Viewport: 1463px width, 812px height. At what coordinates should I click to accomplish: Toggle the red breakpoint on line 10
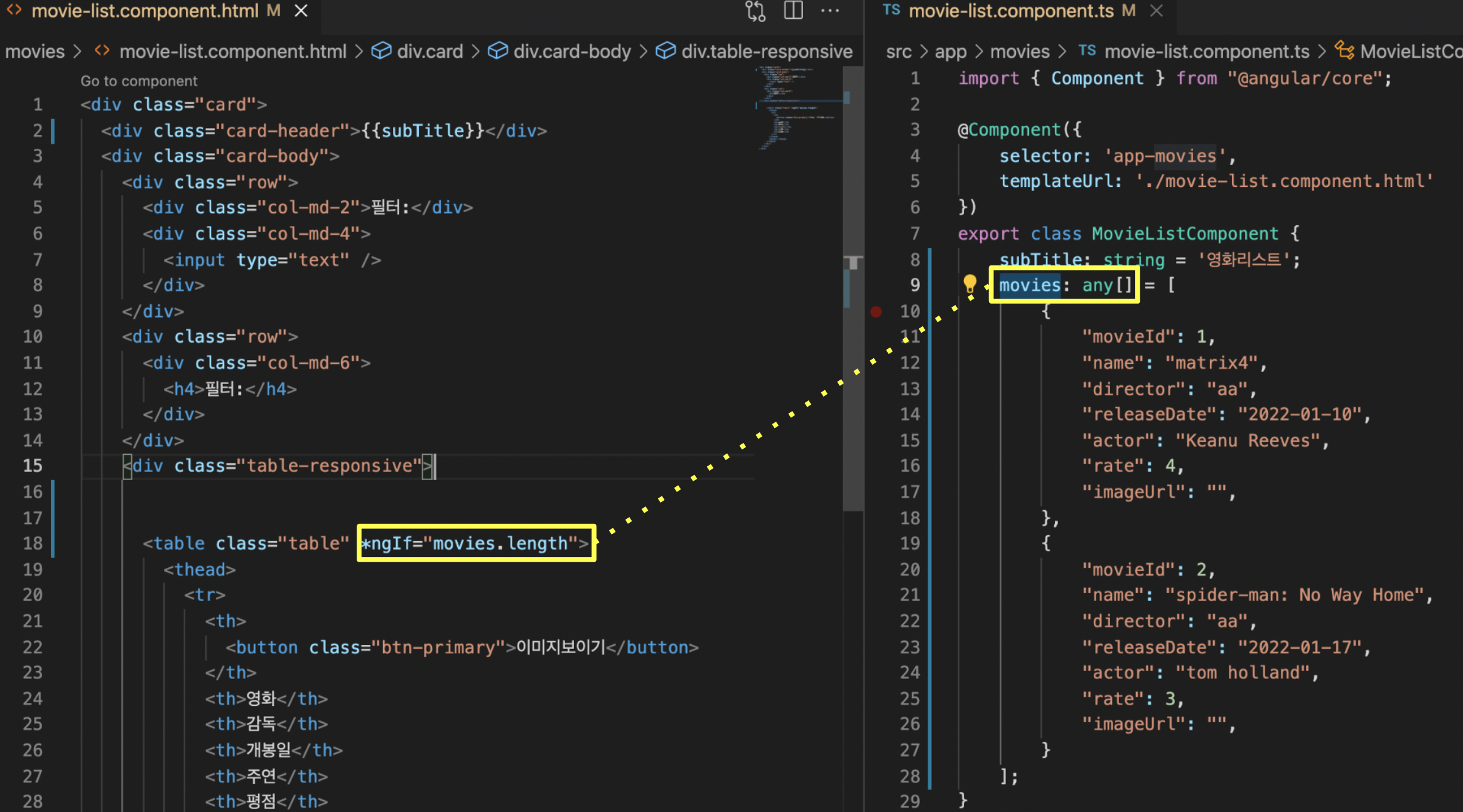[876, 311]
